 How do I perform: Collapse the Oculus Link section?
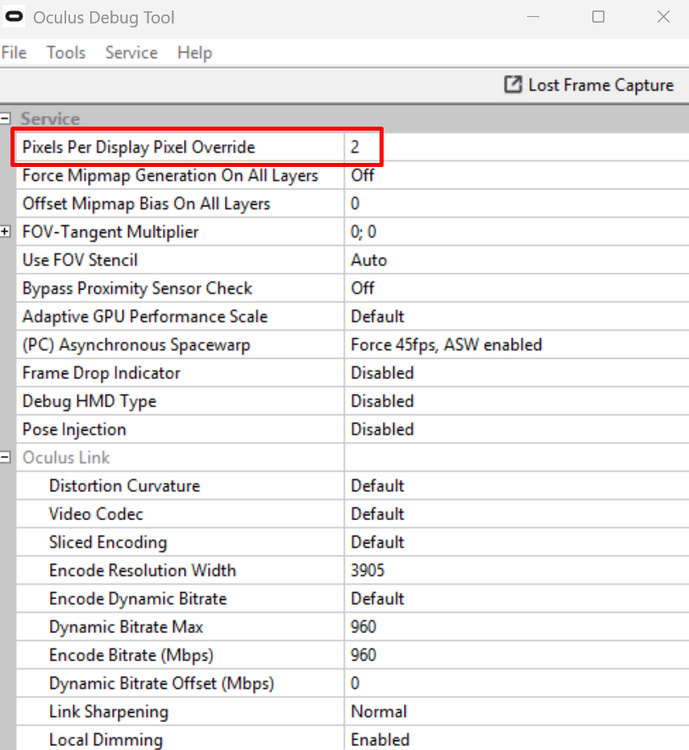pyautogui.click(x=5, y=457)
